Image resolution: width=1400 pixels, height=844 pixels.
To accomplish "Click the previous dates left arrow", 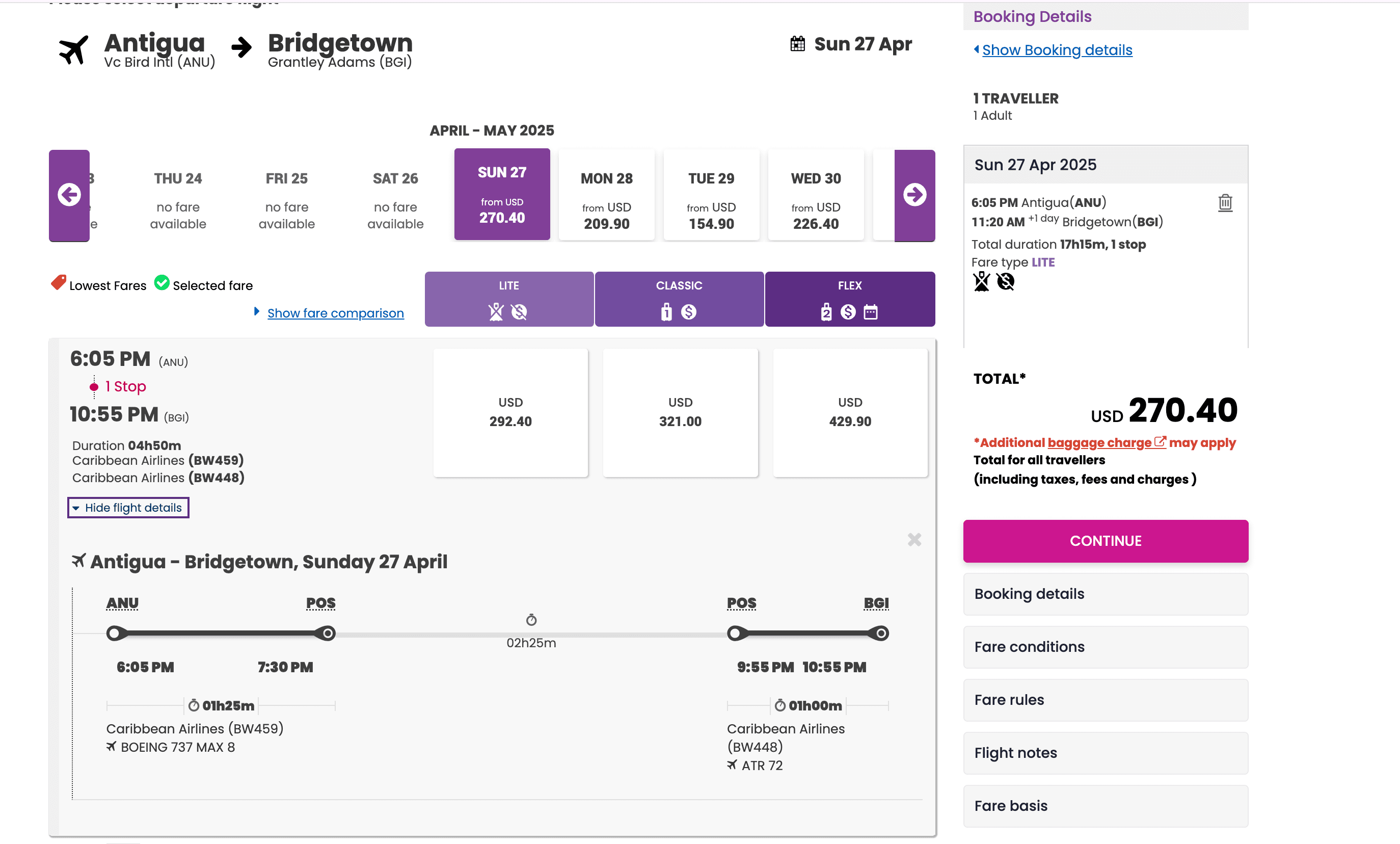I will [x=69, y=195].
